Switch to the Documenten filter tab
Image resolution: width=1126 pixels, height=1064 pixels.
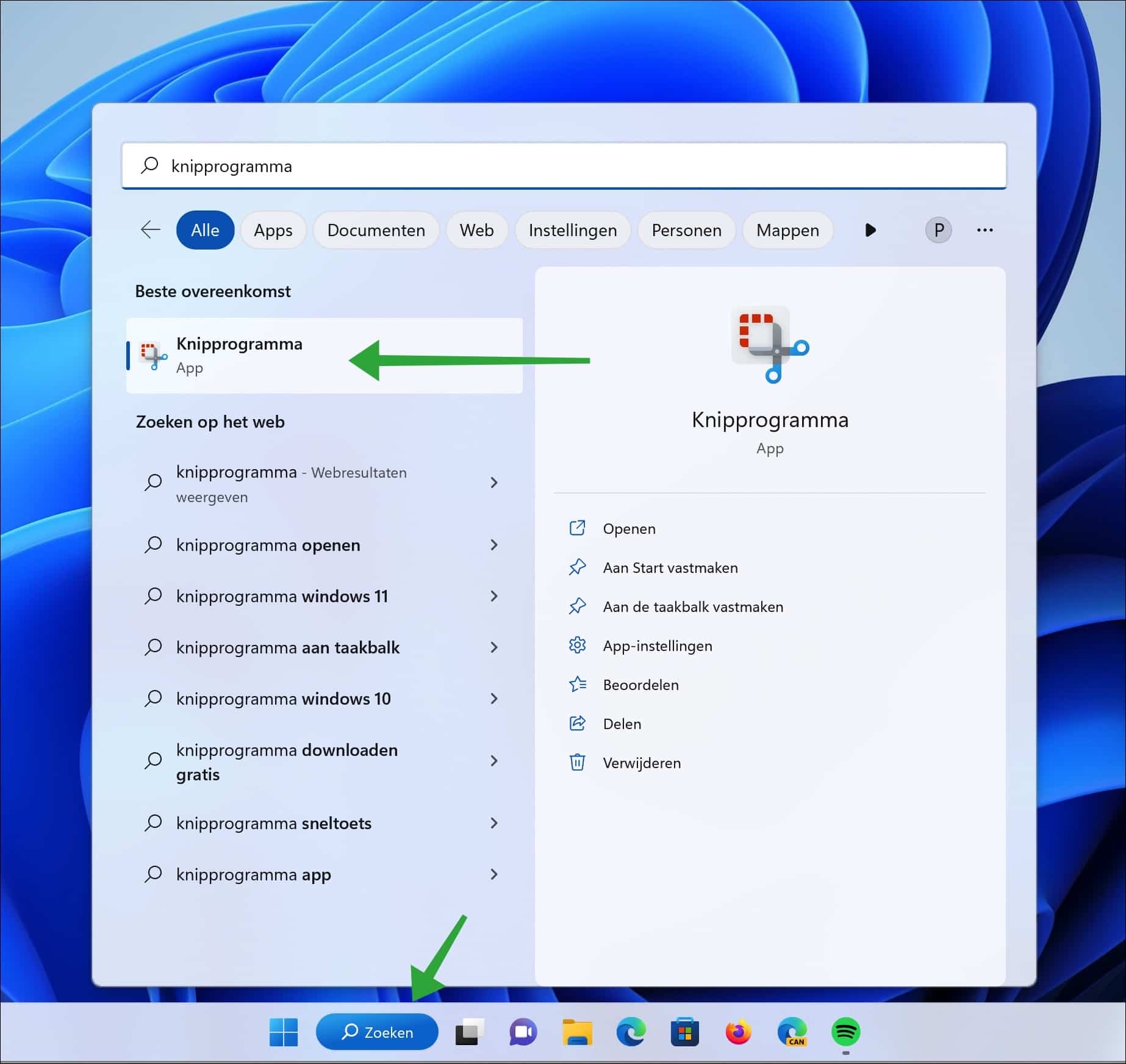[376, 230]
